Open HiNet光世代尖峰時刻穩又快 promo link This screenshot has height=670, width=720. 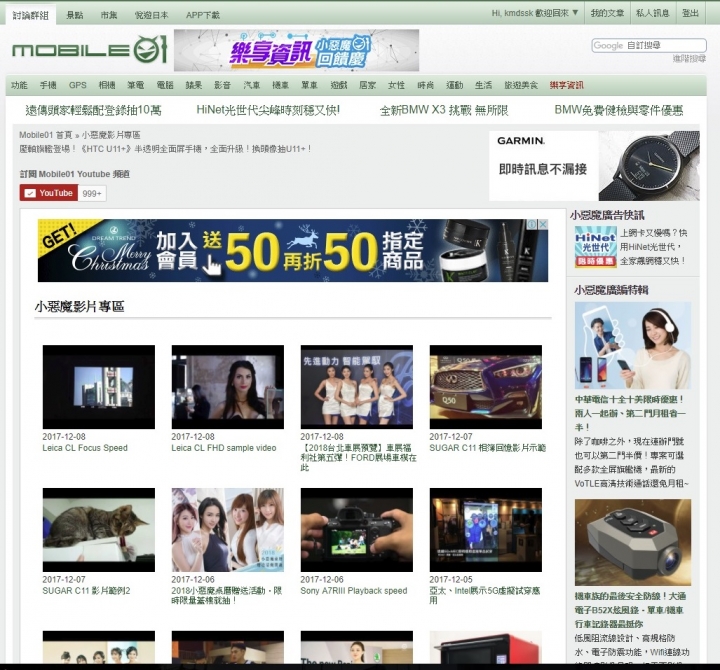[268, 110]
